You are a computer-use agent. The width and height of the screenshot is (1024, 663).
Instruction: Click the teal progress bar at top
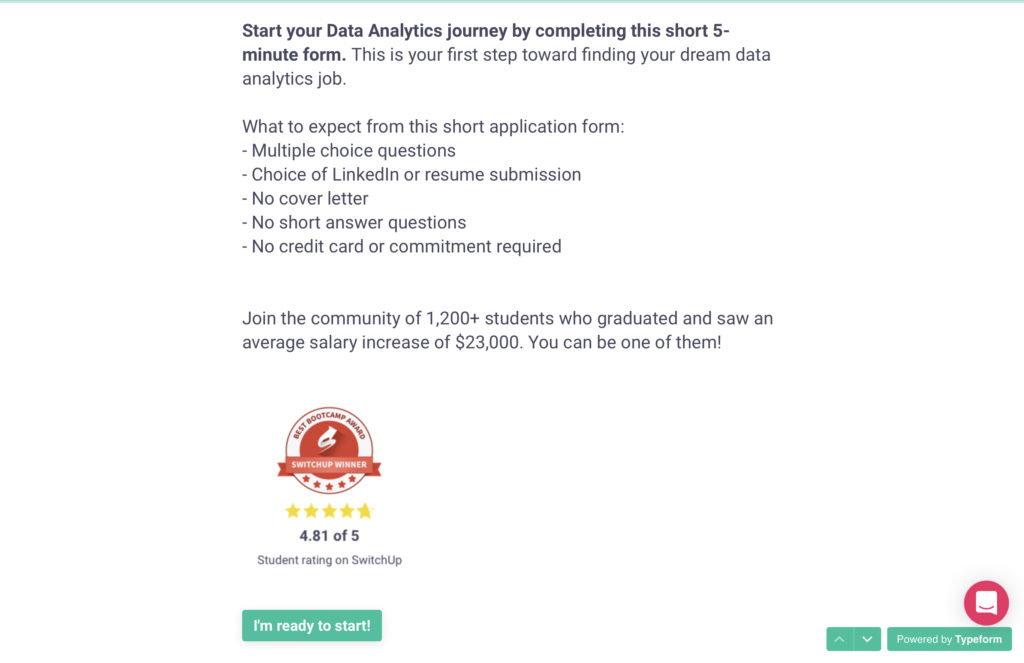(512, 2)
